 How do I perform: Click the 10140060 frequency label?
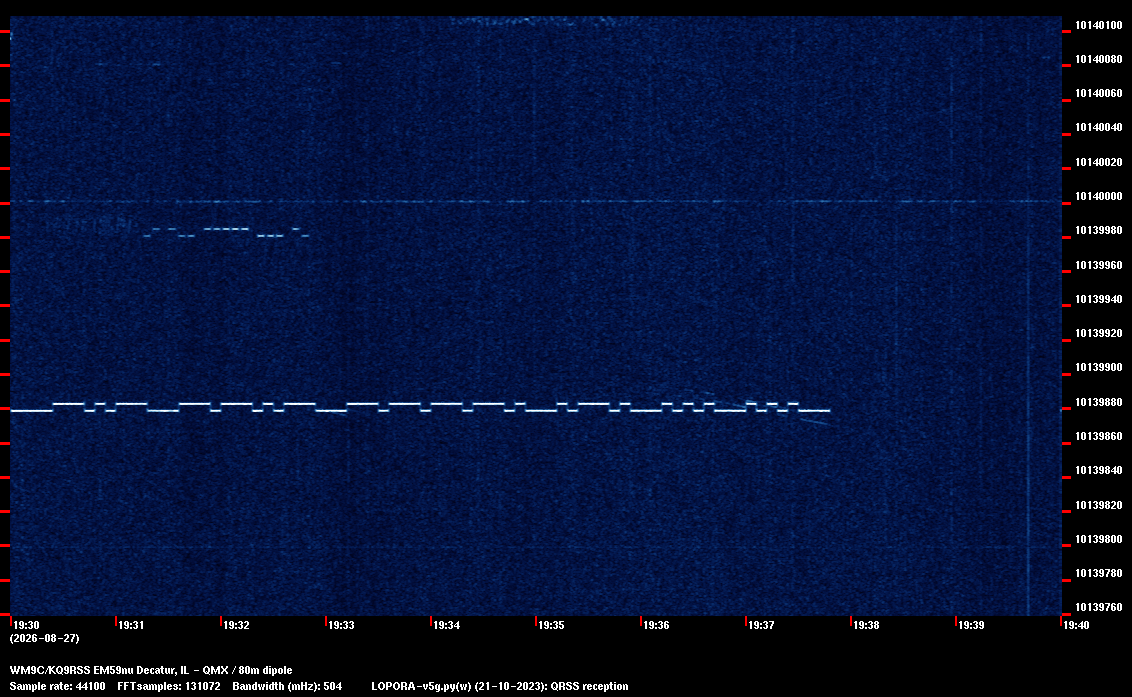[1098, 93]
